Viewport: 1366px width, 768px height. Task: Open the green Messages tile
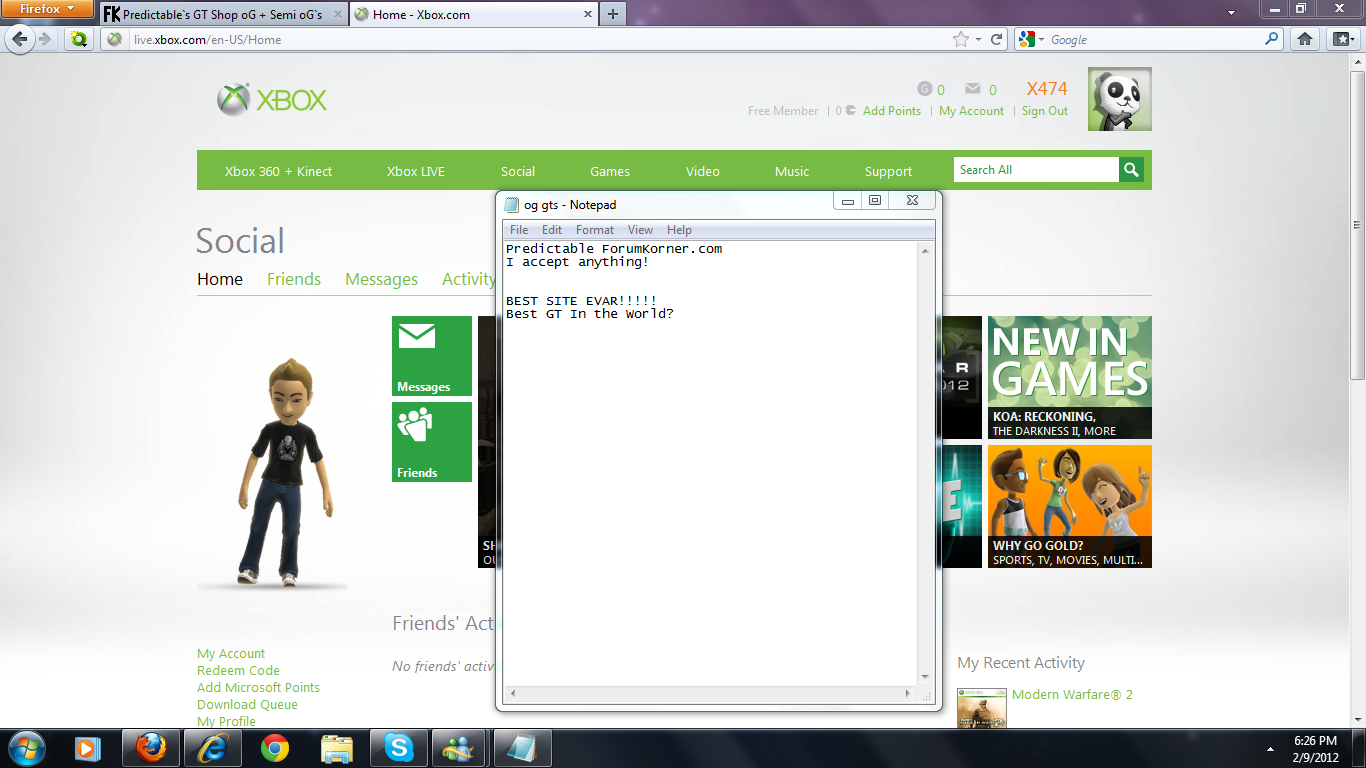pyautogui.click(x=432, y=356)
